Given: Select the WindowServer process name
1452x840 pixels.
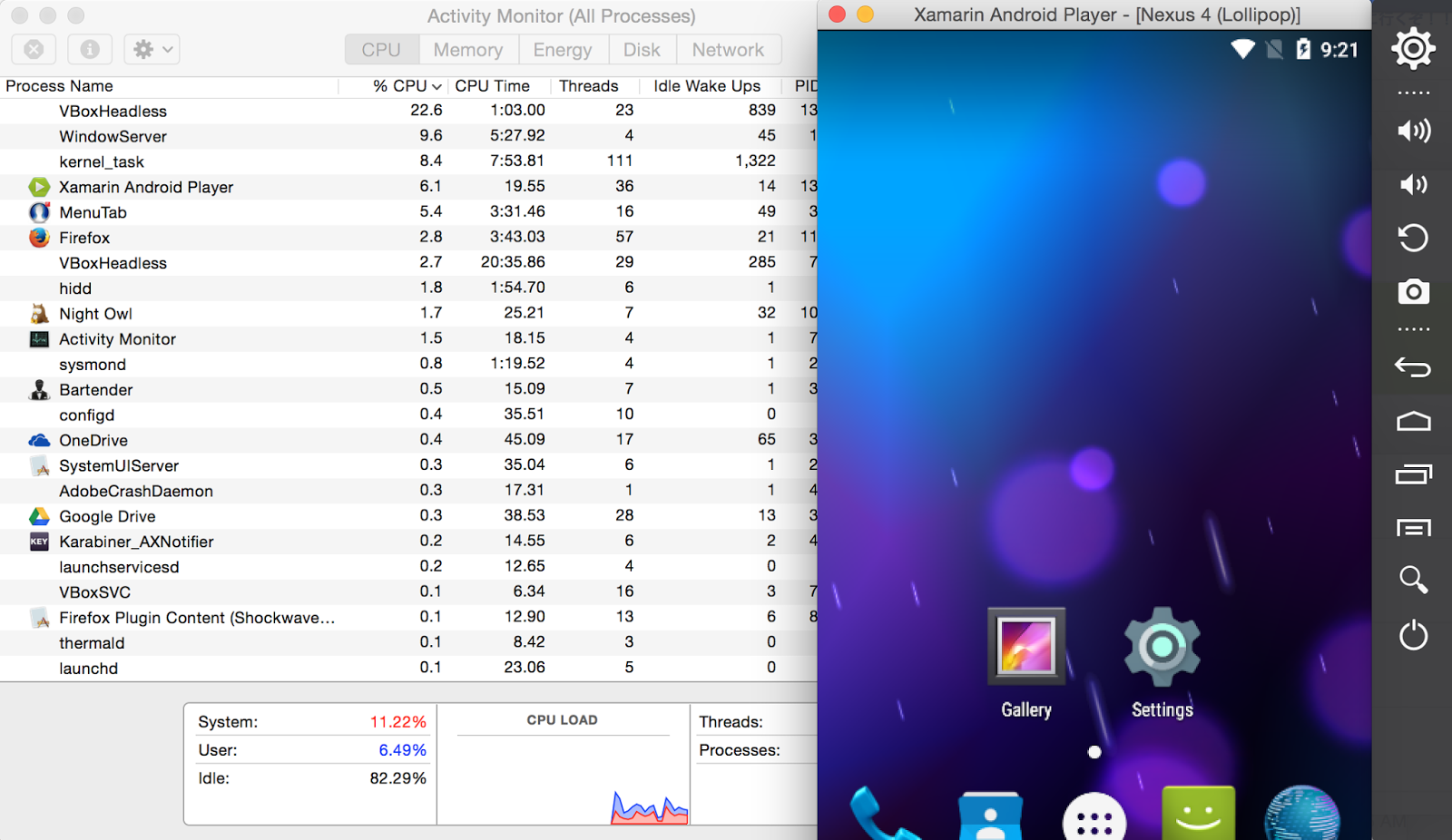Looking at the screenshot, I should (113, 137).
